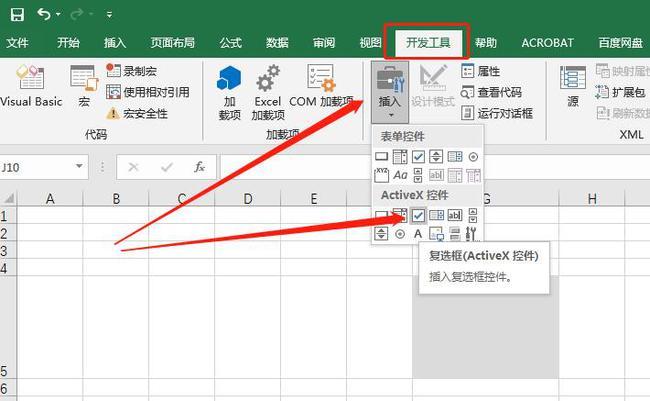This screenshot has width=650, height=401.
Task: Open the Visual Basic editor
Action: (x=31, y=86)
